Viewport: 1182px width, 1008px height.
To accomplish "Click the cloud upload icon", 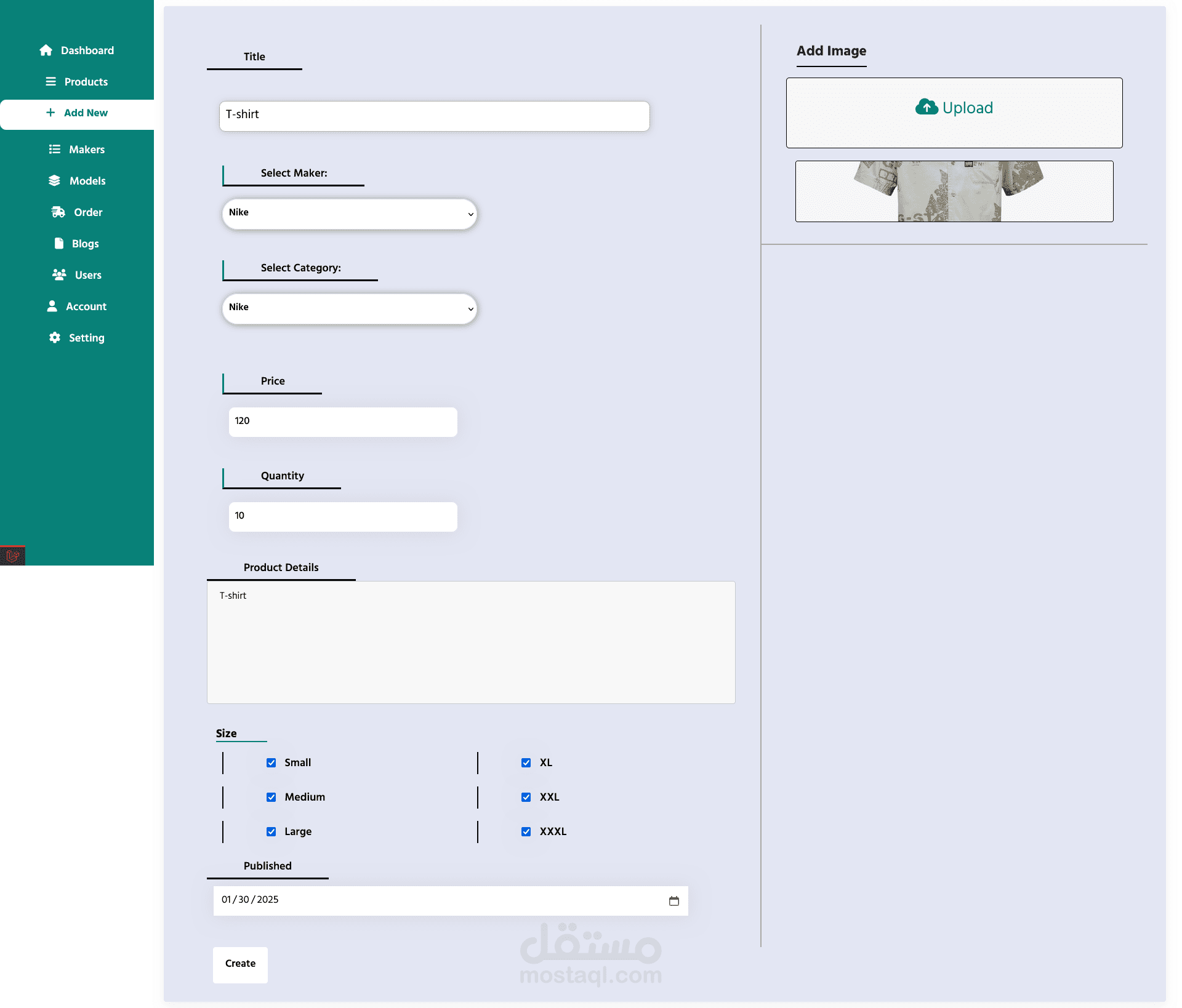I will pos(927,108).
